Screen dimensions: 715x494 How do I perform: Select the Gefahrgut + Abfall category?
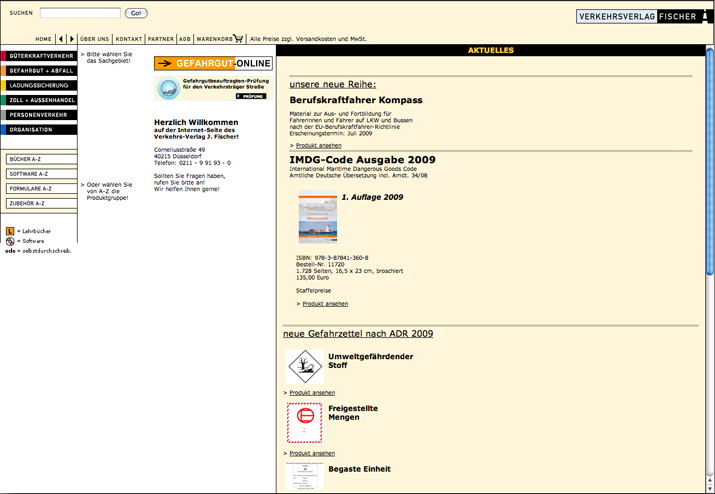[x=39, y=71]
